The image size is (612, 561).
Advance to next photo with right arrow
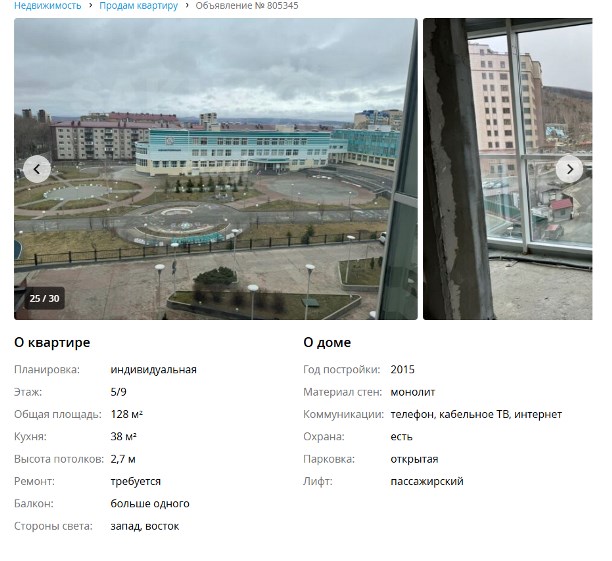569,169
